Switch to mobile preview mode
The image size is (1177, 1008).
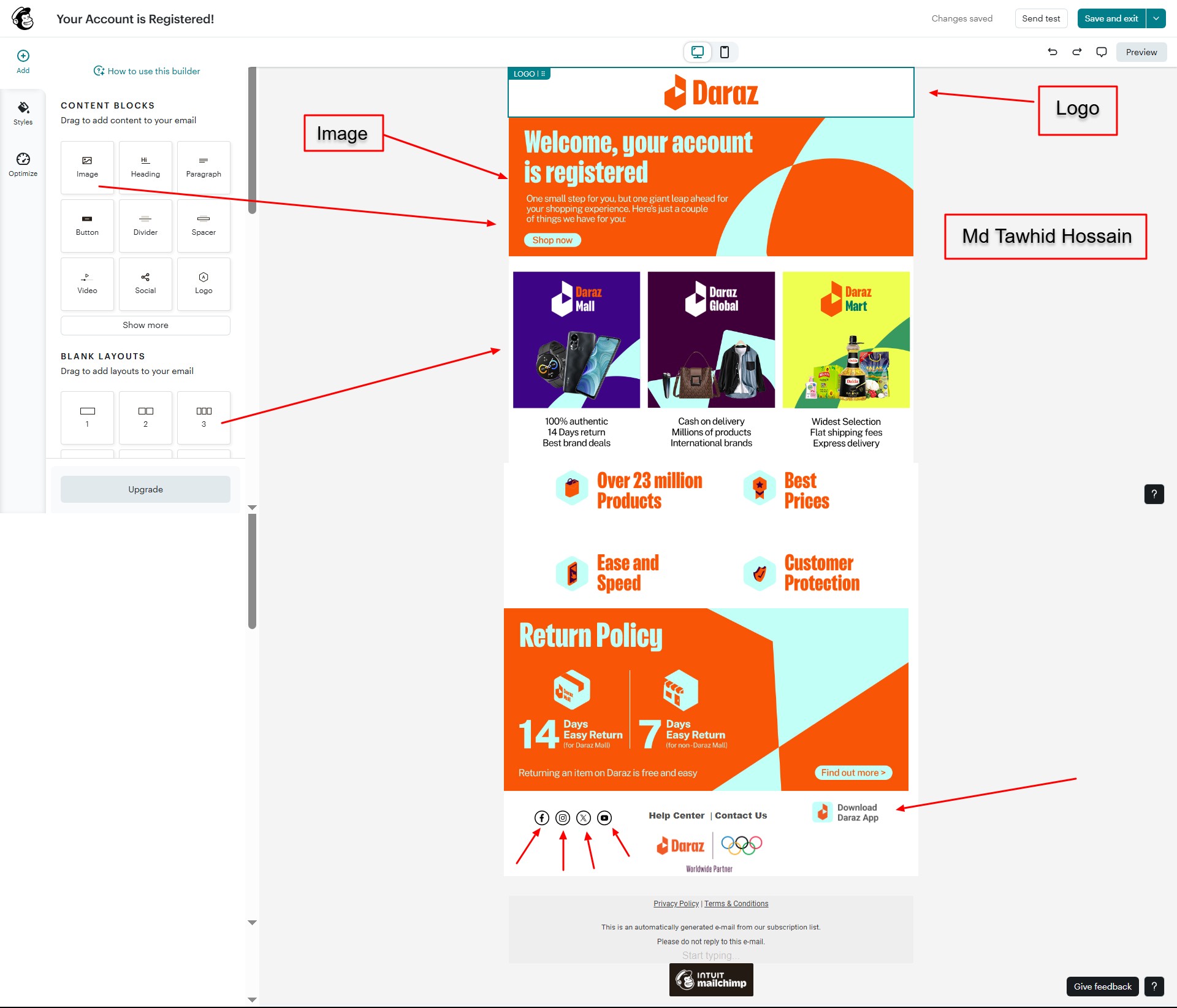(725, 52)
